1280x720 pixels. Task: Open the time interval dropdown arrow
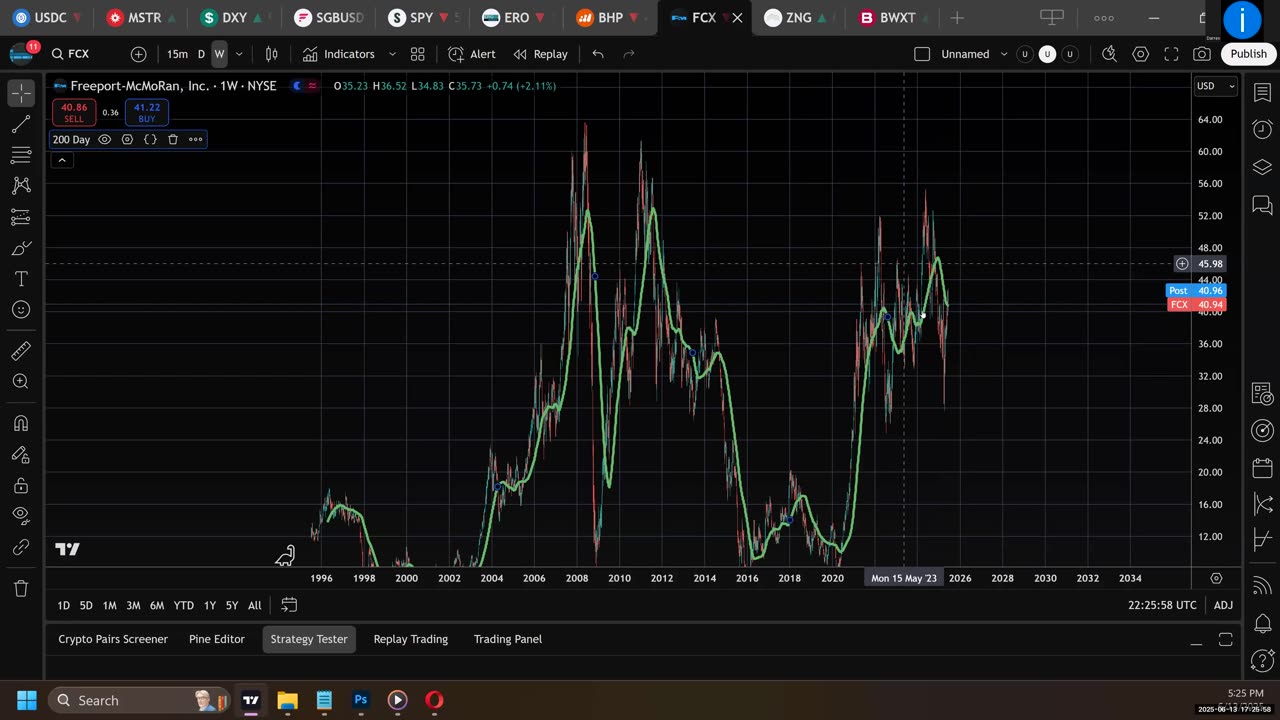pyautogui.click(x=239, y=54)
